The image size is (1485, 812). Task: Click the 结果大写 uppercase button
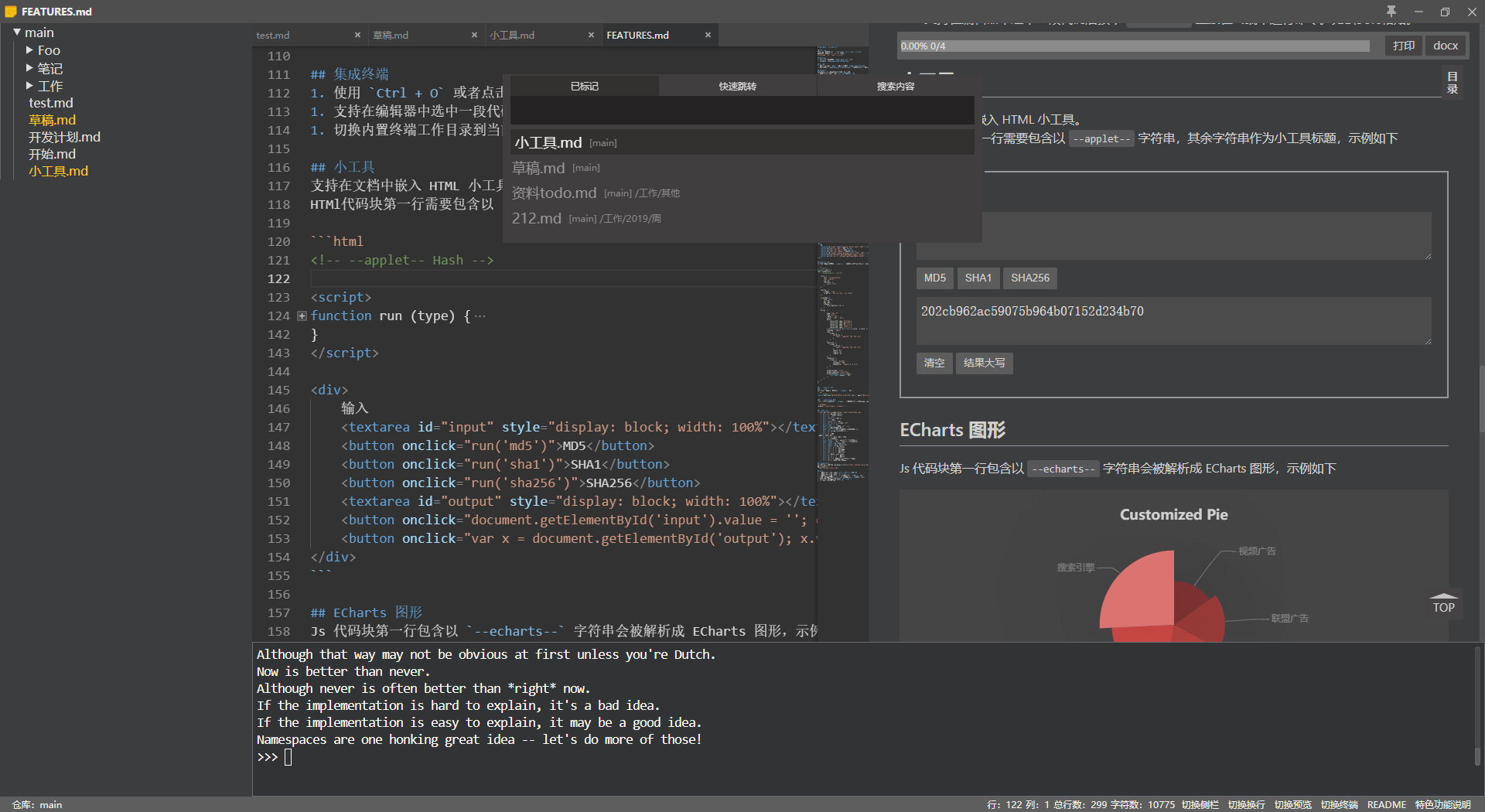pos(984,363)
